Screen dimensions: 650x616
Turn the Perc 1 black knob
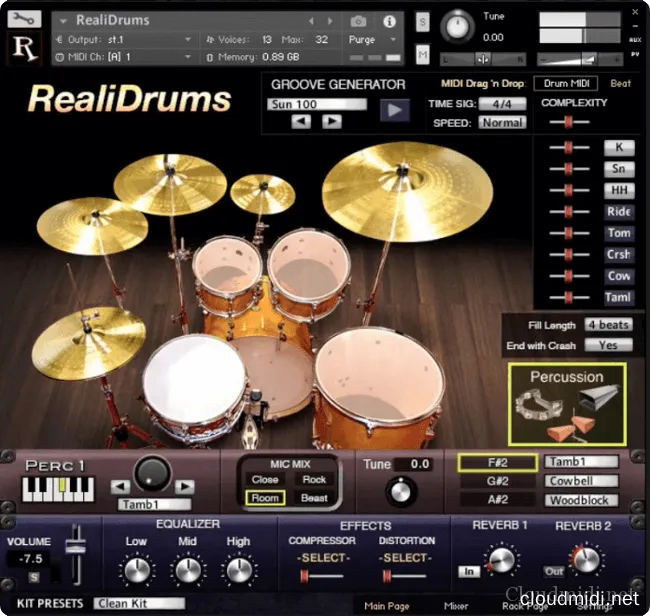pos(152,473)
